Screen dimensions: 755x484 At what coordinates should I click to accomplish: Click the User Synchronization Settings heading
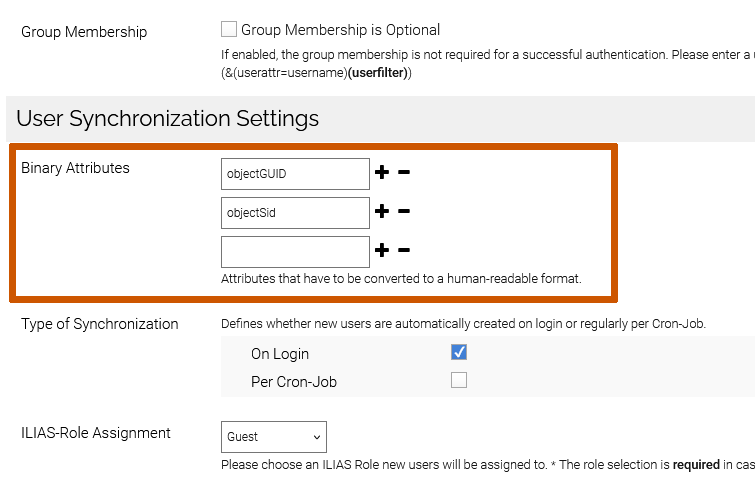(x=168, y=119)
